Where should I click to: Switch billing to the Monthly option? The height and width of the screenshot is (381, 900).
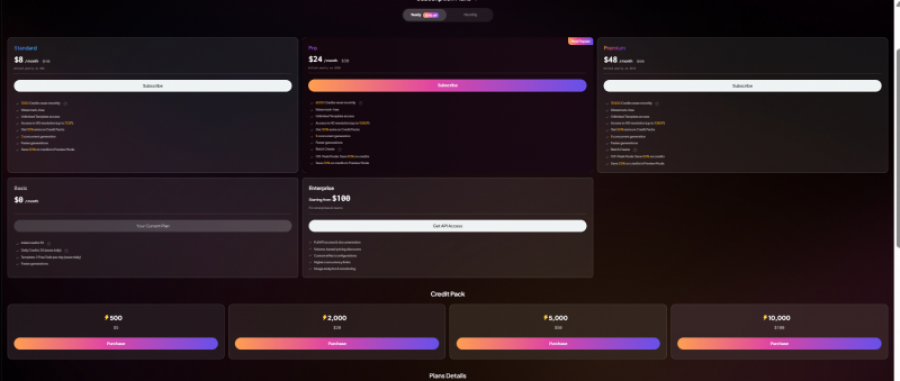tap(470, 15)
